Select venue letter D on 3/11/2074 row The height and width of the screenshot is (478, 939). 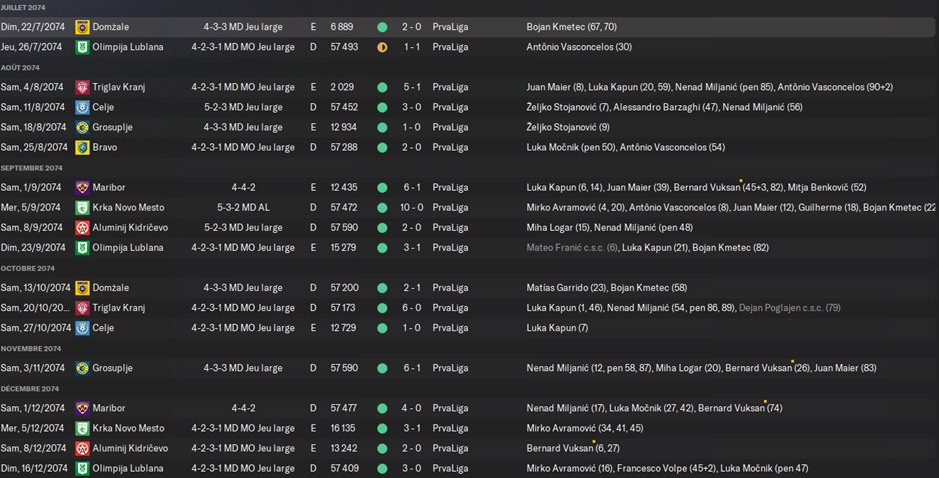tap(313, 368)
